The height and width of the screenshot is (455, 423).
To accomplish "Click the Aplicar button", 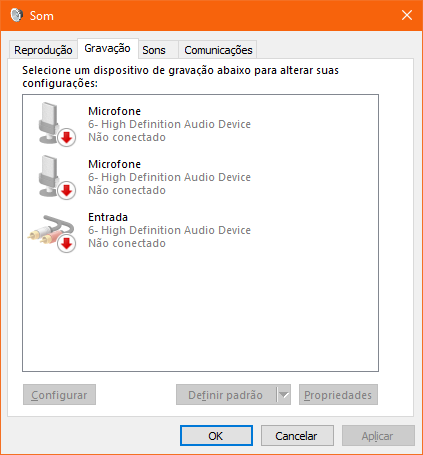I will click(378, 436).
